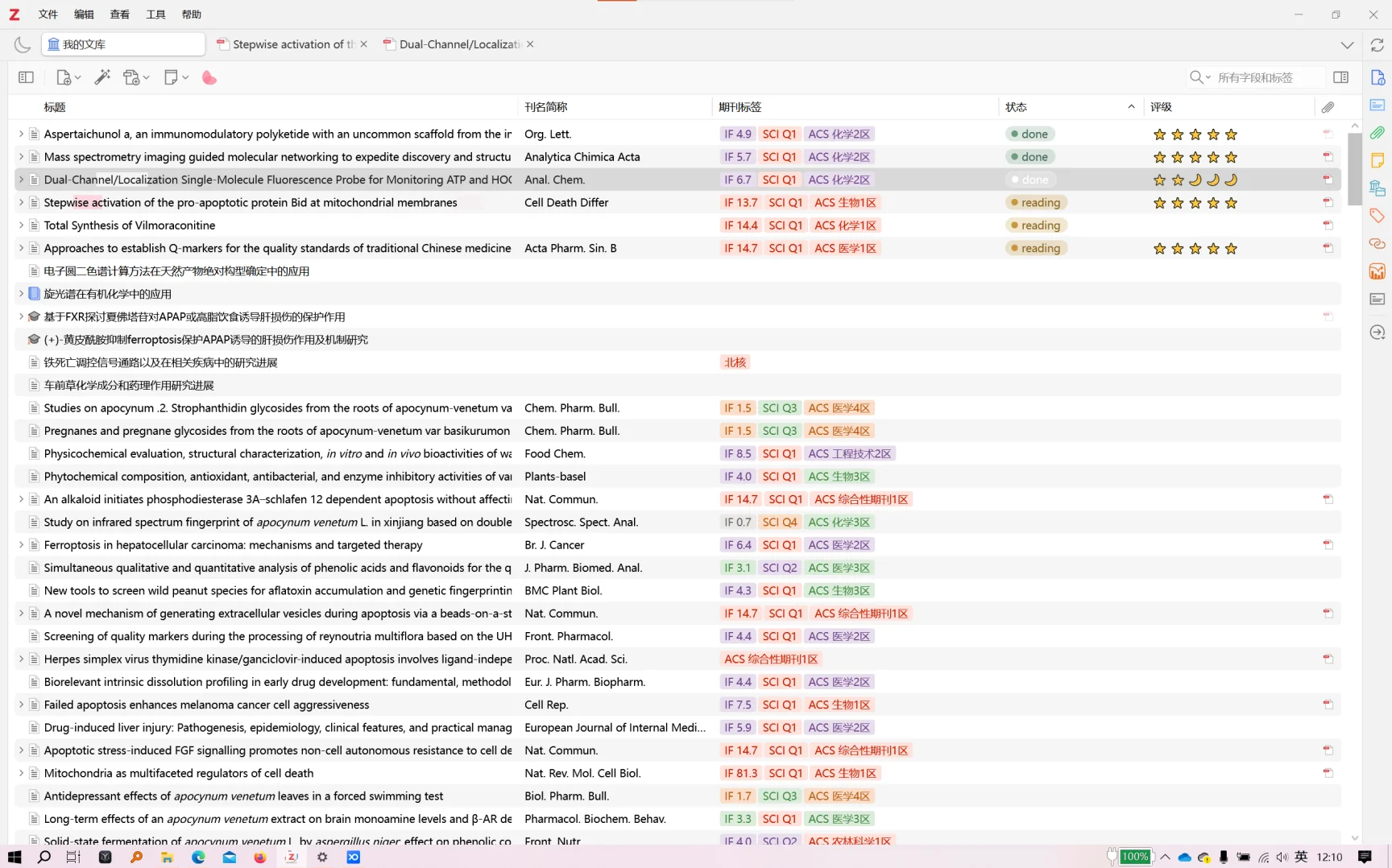Sort by the 评级 column header
The width and height of the screenshot is (1392, 868).
(x=1229, y=107)
